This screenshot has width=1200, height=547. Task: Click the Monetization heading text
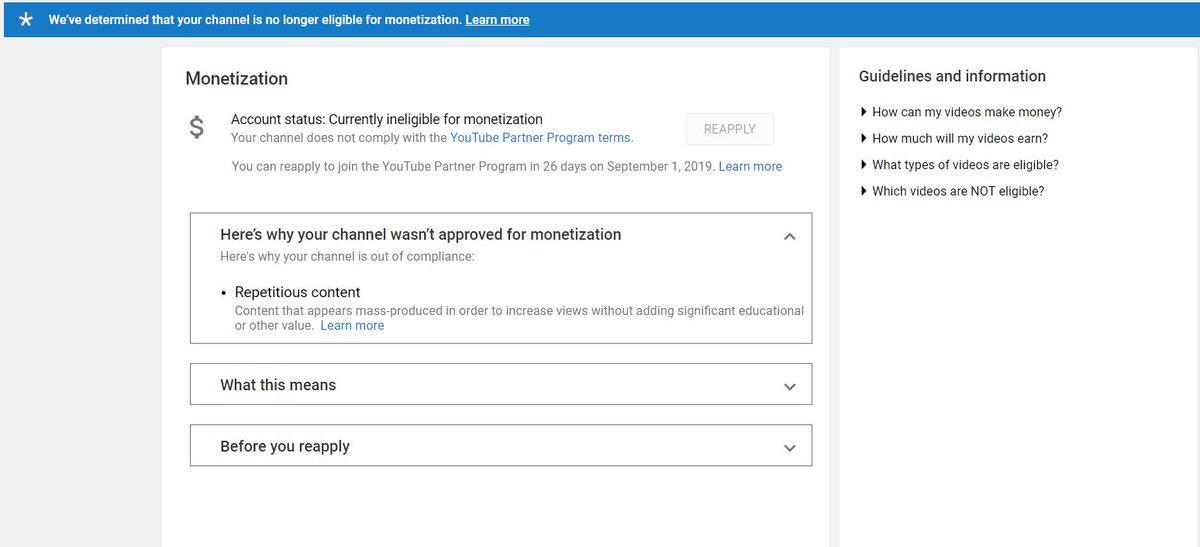click(236, 79)
